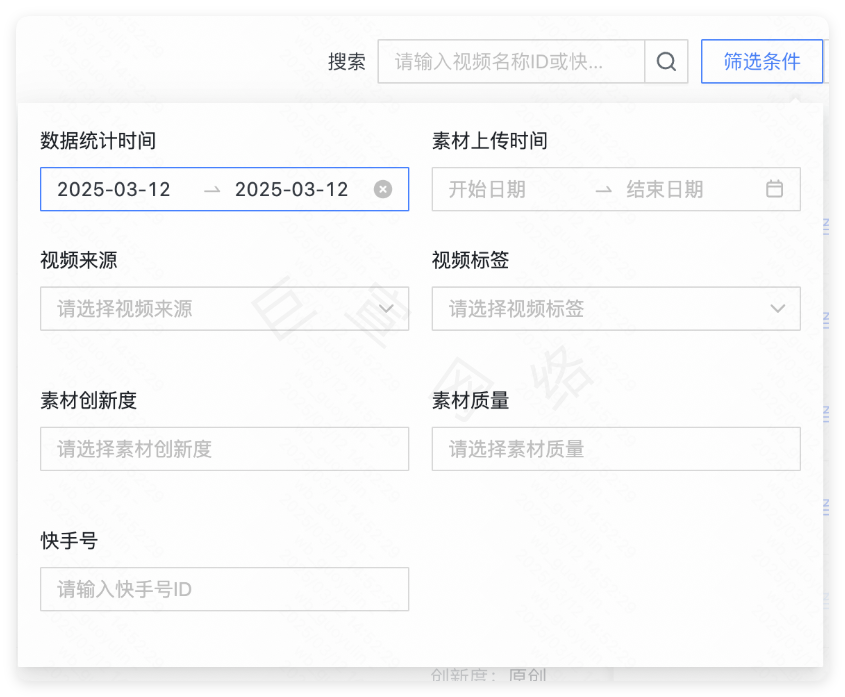
Task: Click the 数据统计时间 section label
Action: (x=90, y=140)
